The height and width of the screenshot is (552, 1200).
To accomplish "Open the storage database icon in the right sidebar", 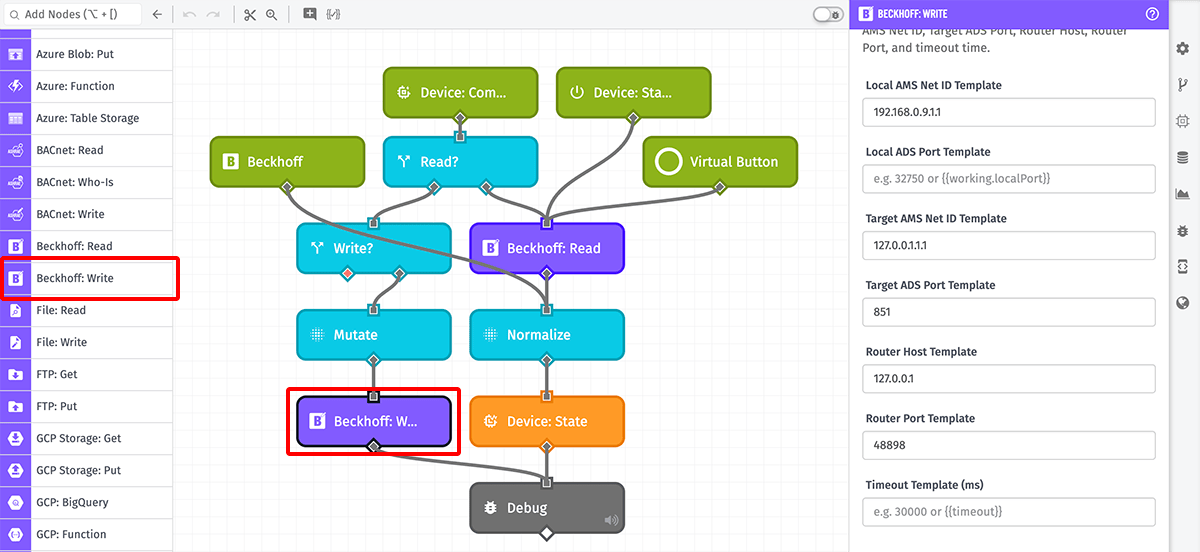I will pos(1183,157).
